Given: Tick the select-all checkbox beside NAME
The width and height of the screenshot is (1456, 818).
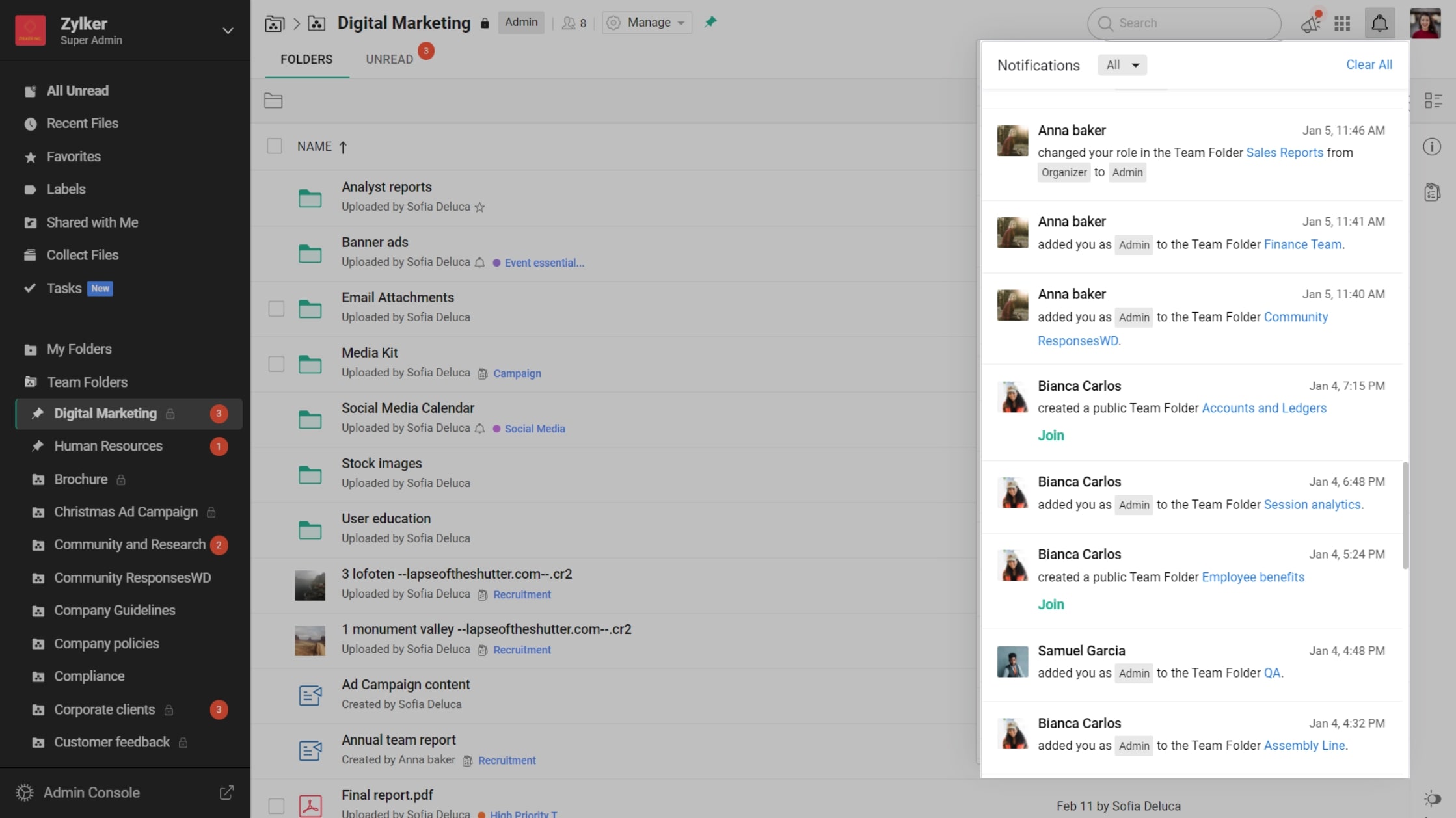Looking at the screenshot, I should point(275,146).
